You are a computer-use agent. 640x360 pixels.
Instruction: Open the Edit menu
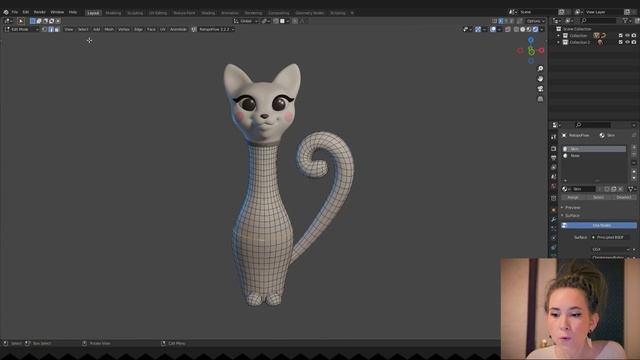pyautogui.click(x=26, y=12)
